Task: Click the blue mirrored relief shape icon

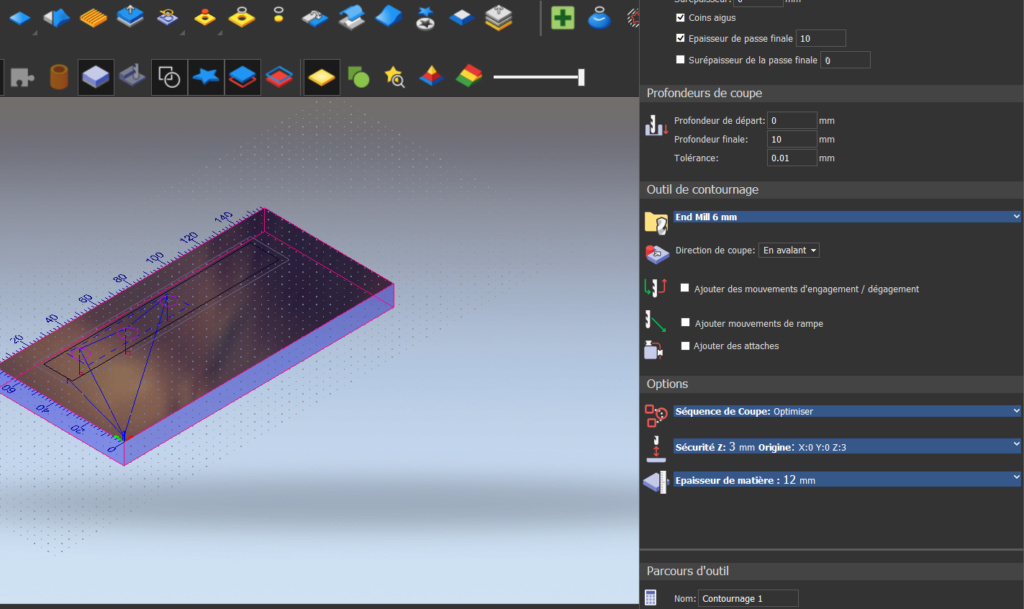Action: [x=57, y=18]
